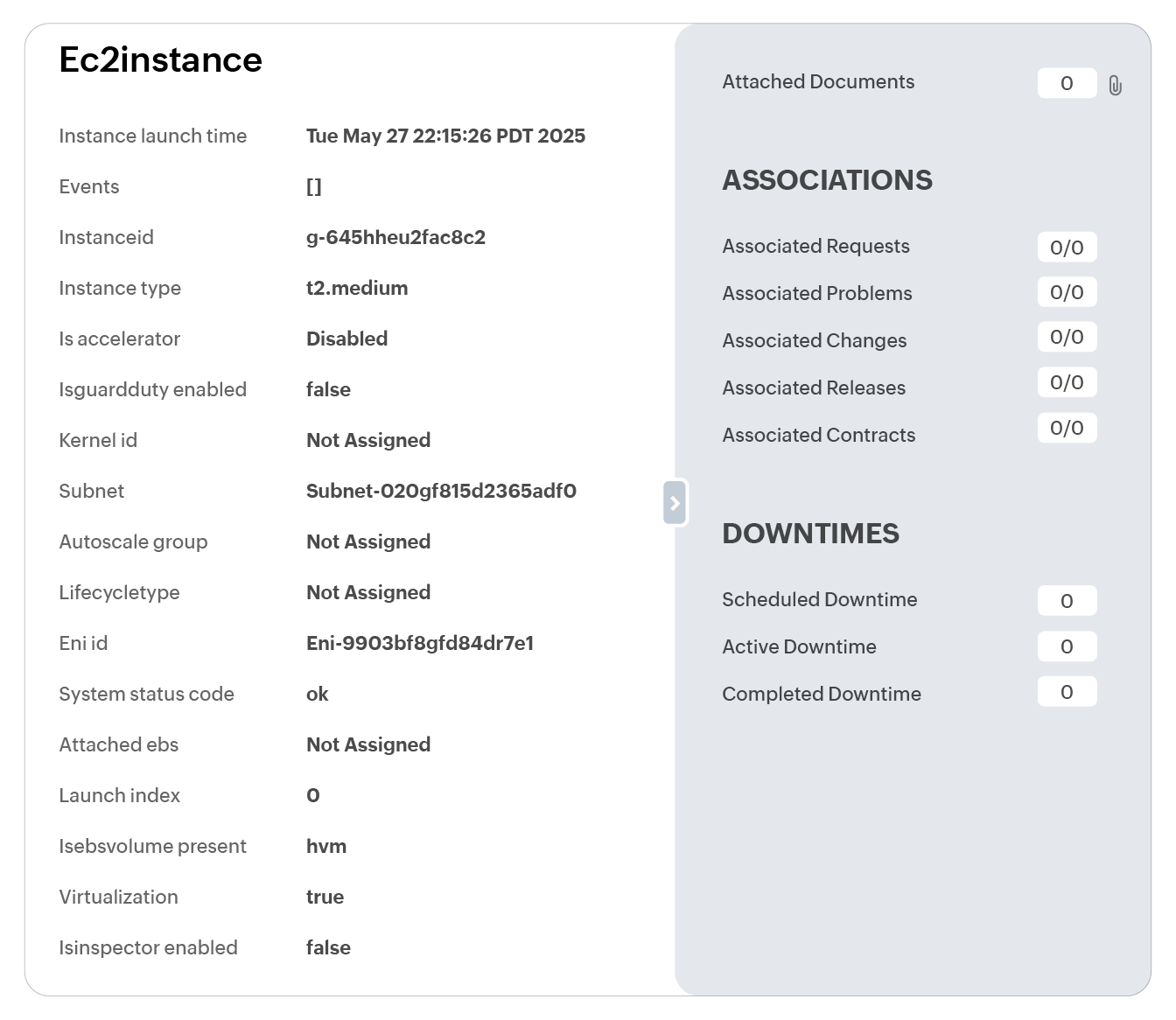Select Virtualization value true

[x=325, y=897]
